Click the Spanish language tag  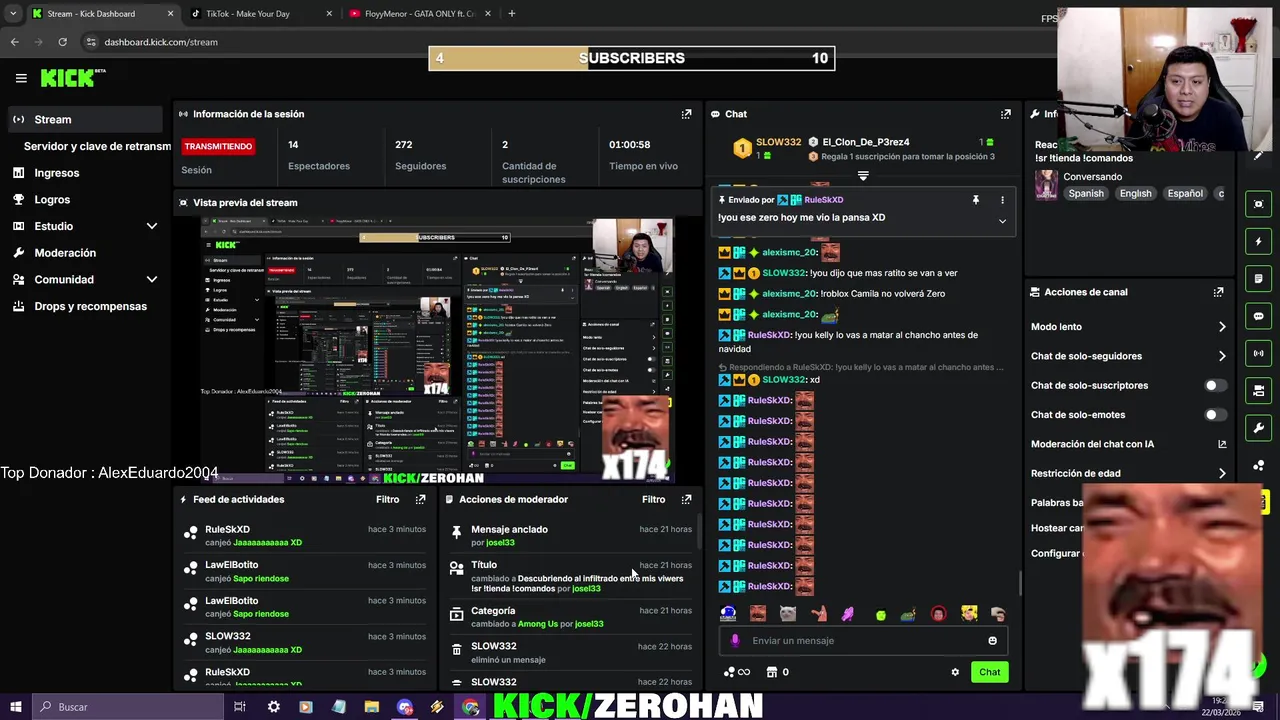coord(1086,194)
